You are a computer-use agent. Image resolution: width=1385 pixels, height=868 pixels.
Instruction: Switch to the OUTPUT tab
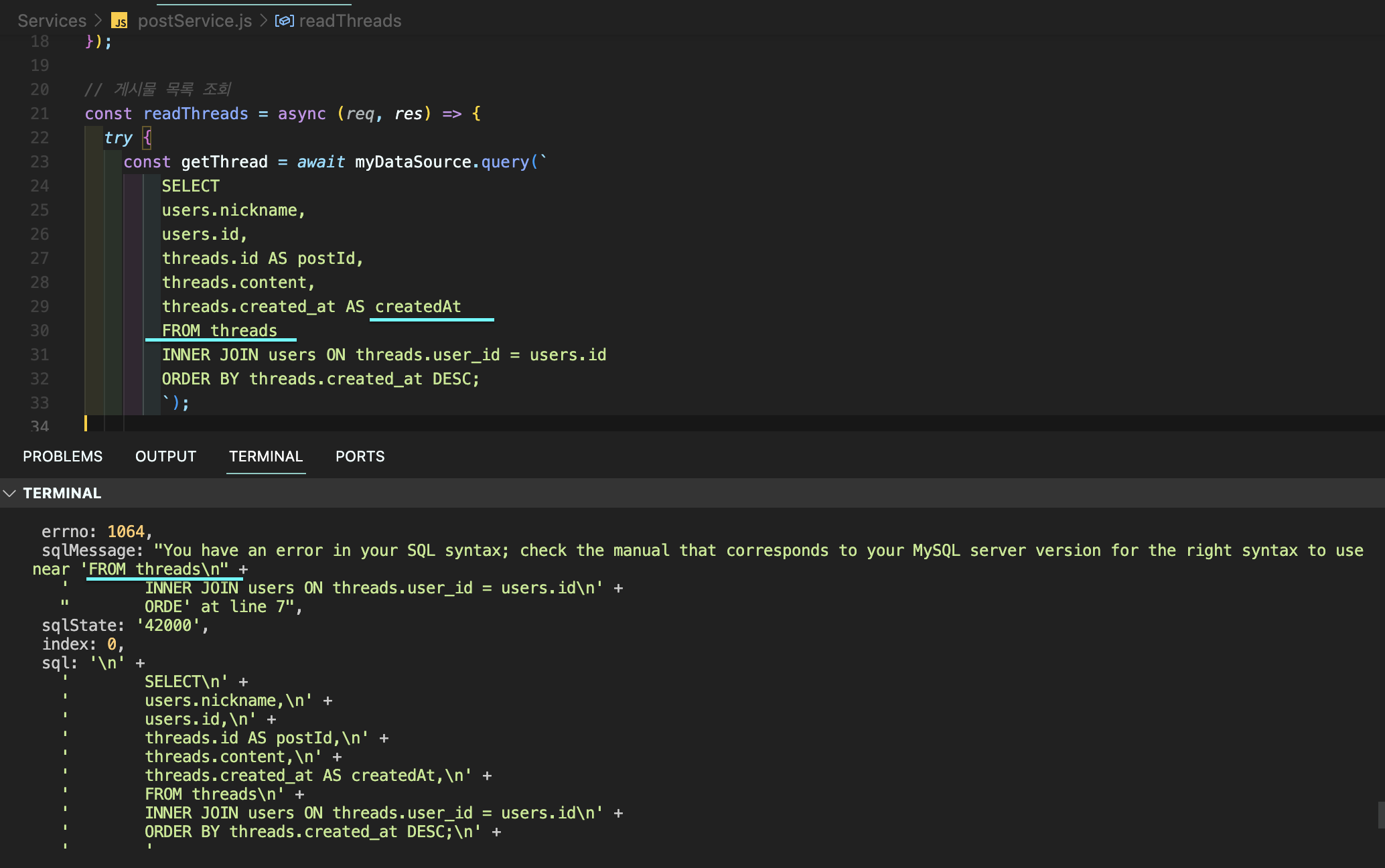point(165,457)
